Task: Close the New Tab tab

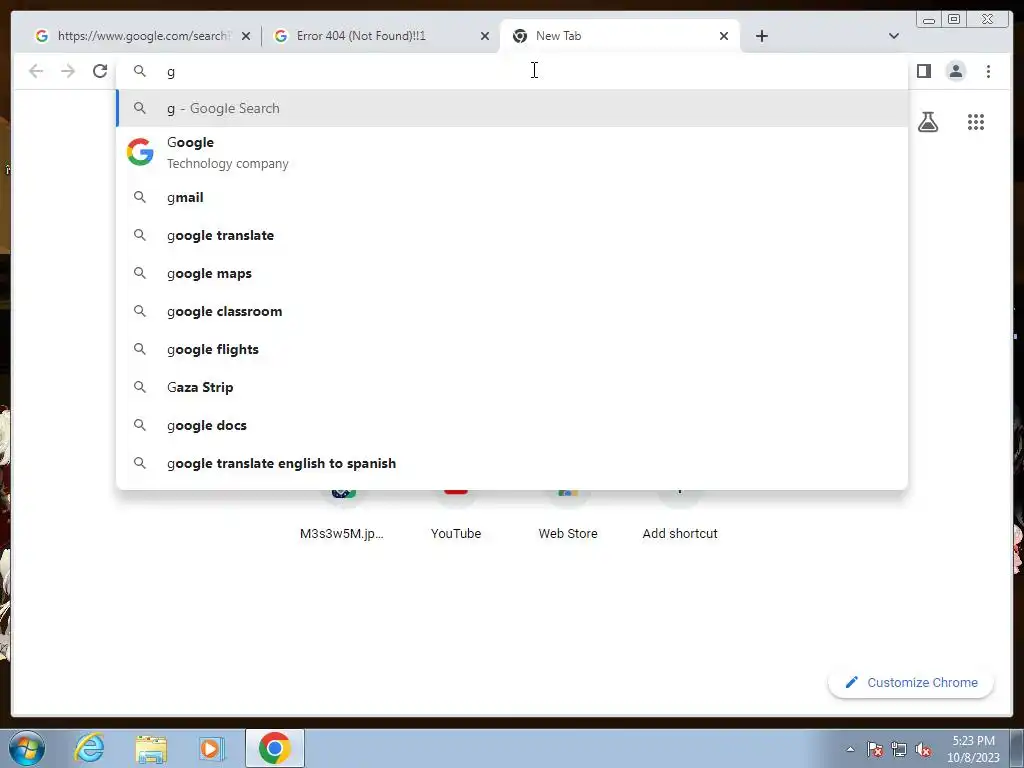Action: coord(724,36)
